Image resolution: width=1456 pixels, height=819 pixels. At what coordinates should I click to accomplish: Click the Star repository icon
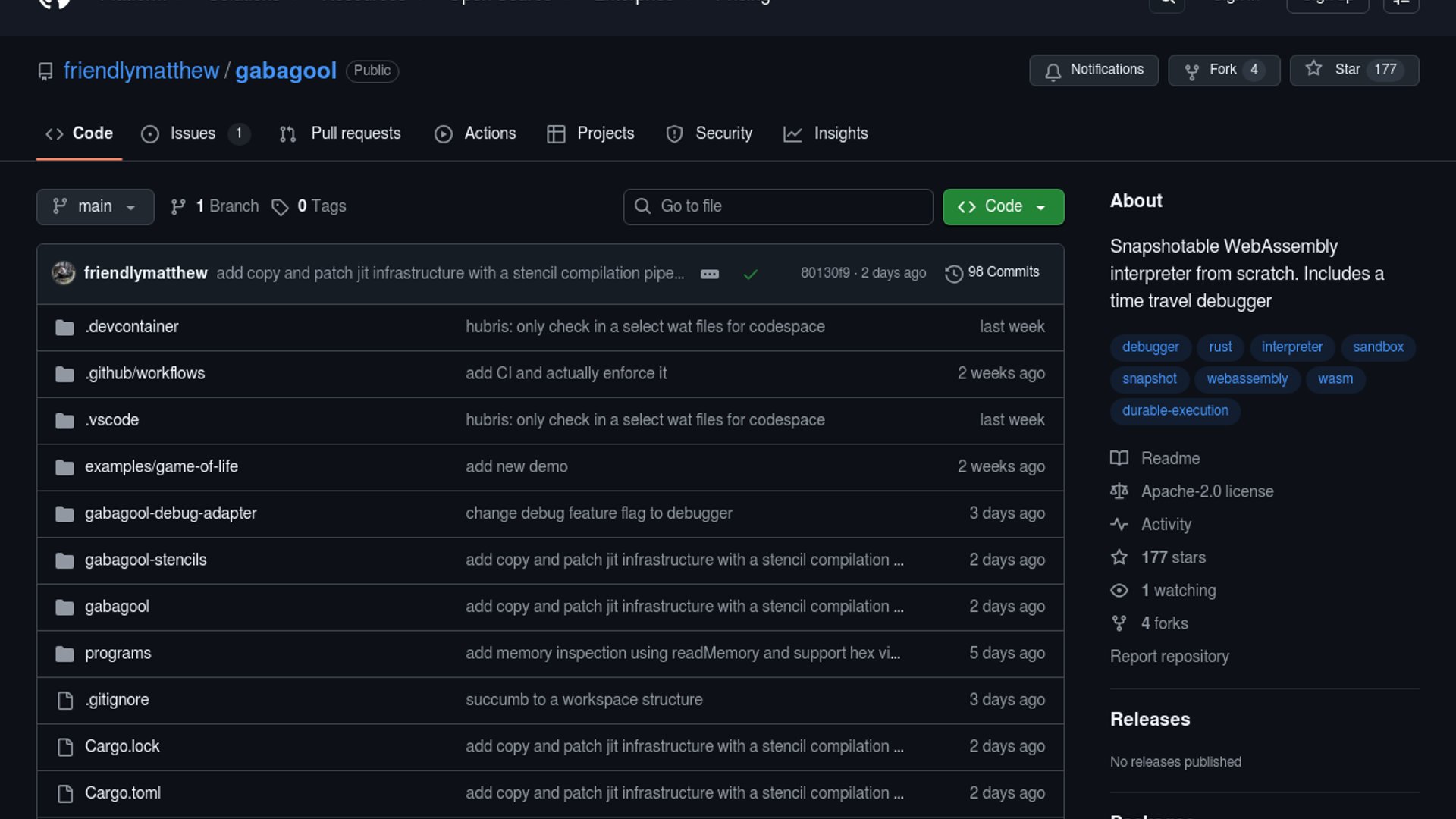click(1313, 69)
